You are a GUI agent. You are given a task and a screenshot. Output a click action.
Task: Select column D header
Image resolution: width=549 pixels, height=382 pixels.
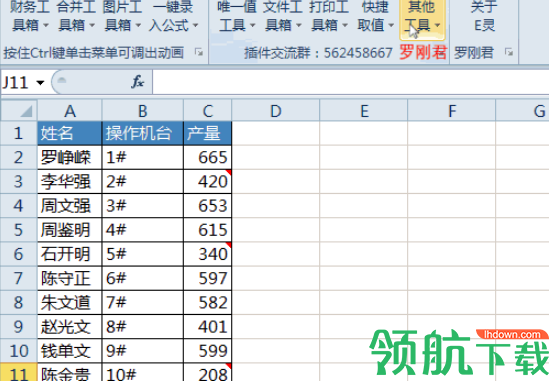(276, 111)
